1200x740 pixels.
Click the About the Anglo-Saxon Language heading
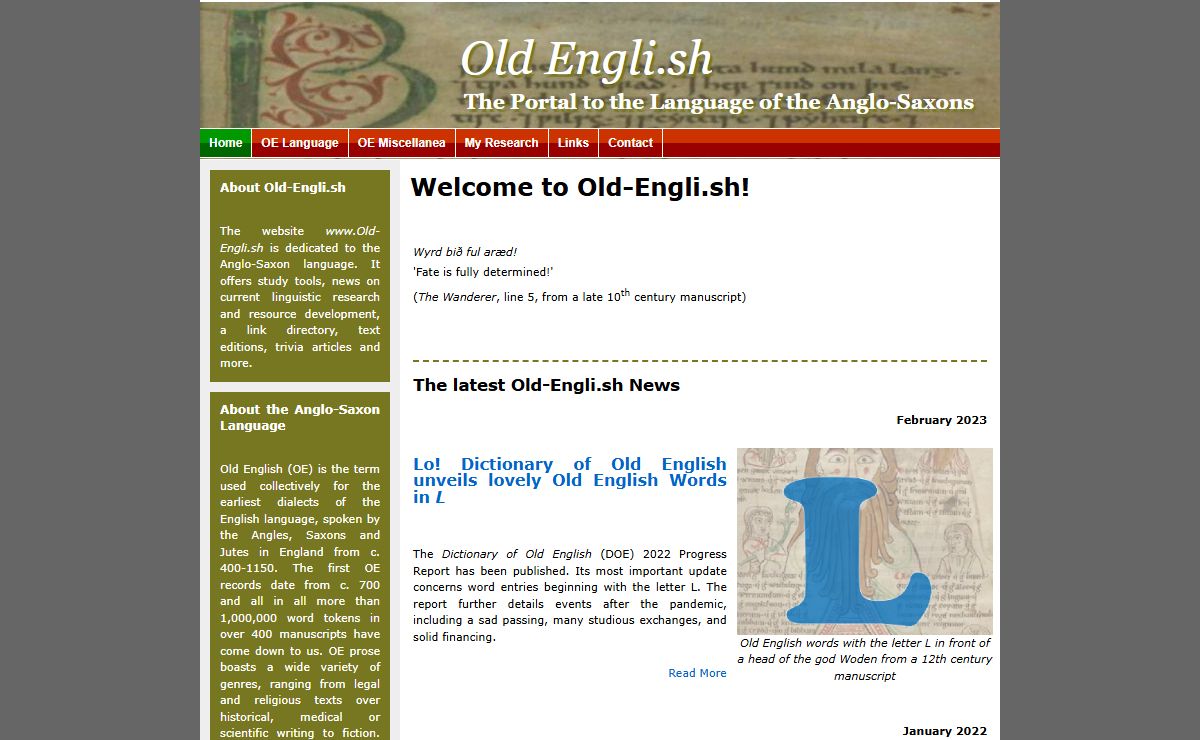[300, 417]
